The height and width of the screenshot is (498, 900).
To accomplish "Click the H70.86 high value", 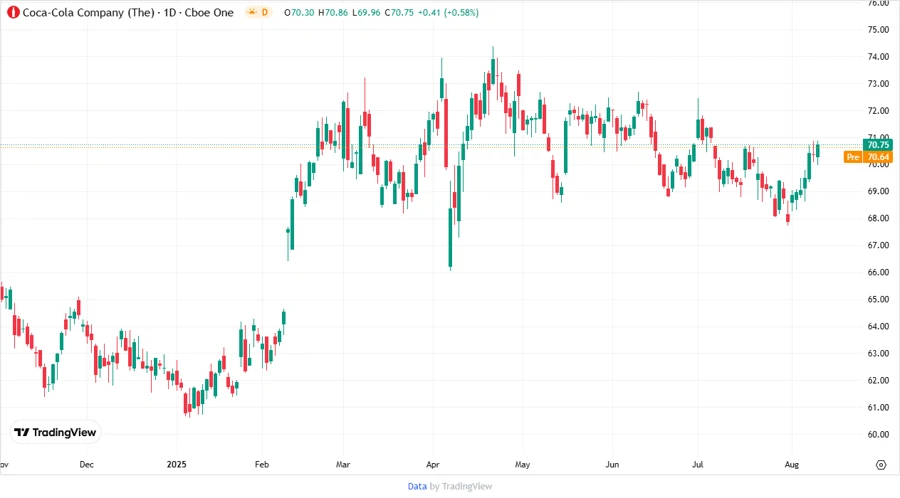I will (x=333, y=13).
